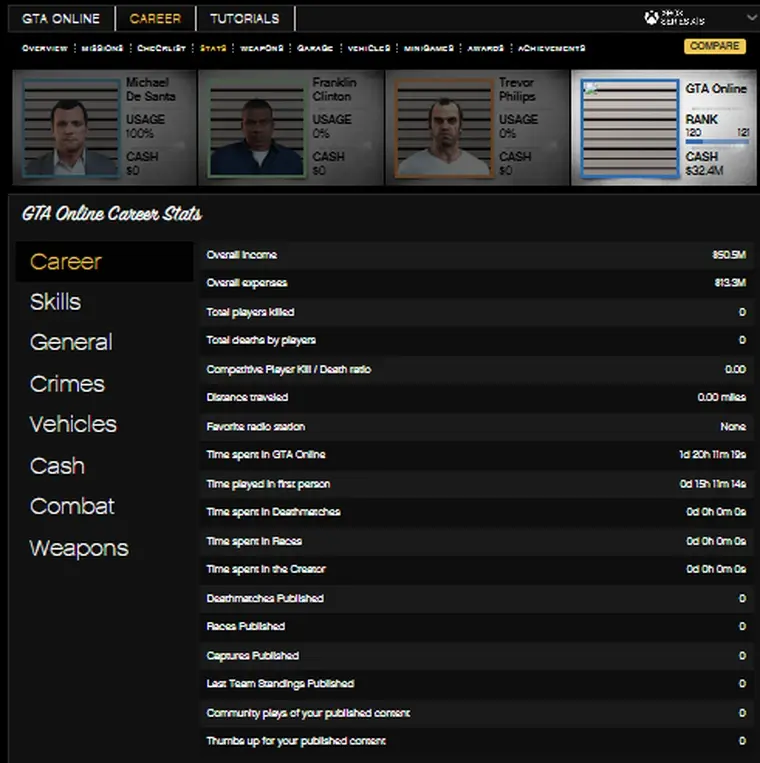
Task: Select Trevor Philips mugshot portrait
Action: [x=443, y=129]
